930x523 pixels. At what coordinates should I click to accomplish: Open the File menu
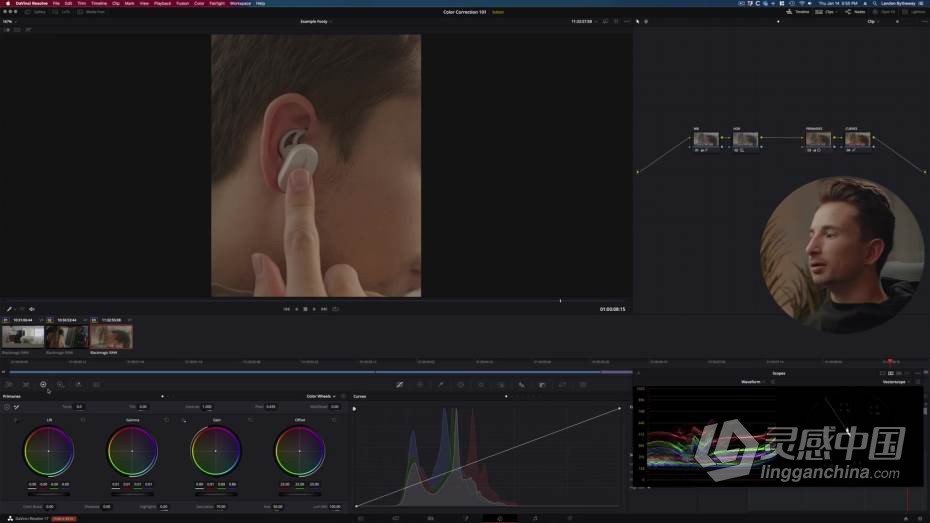pyautogui.click(x=56, y=4)
